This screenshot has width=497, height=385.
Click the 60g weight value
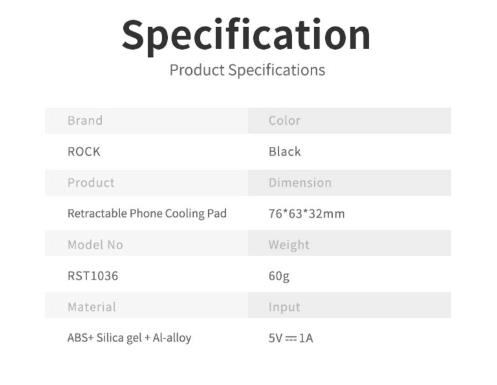point(279,276)
